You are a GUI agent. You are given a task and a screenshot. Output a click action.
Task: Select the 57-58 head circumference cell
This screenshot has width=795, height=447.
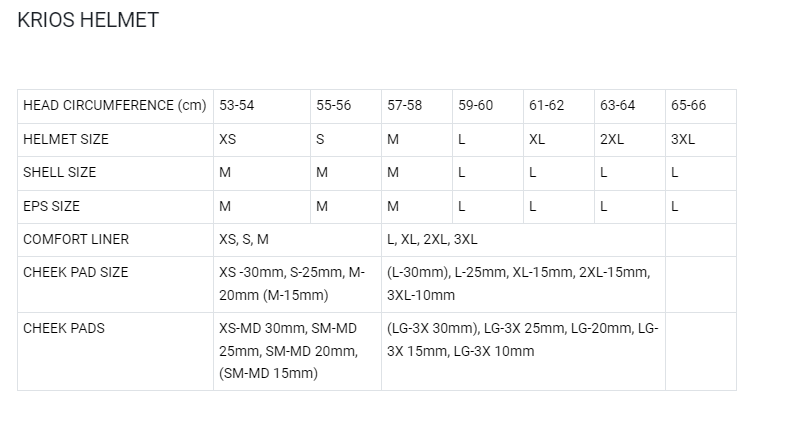[404, 106]
